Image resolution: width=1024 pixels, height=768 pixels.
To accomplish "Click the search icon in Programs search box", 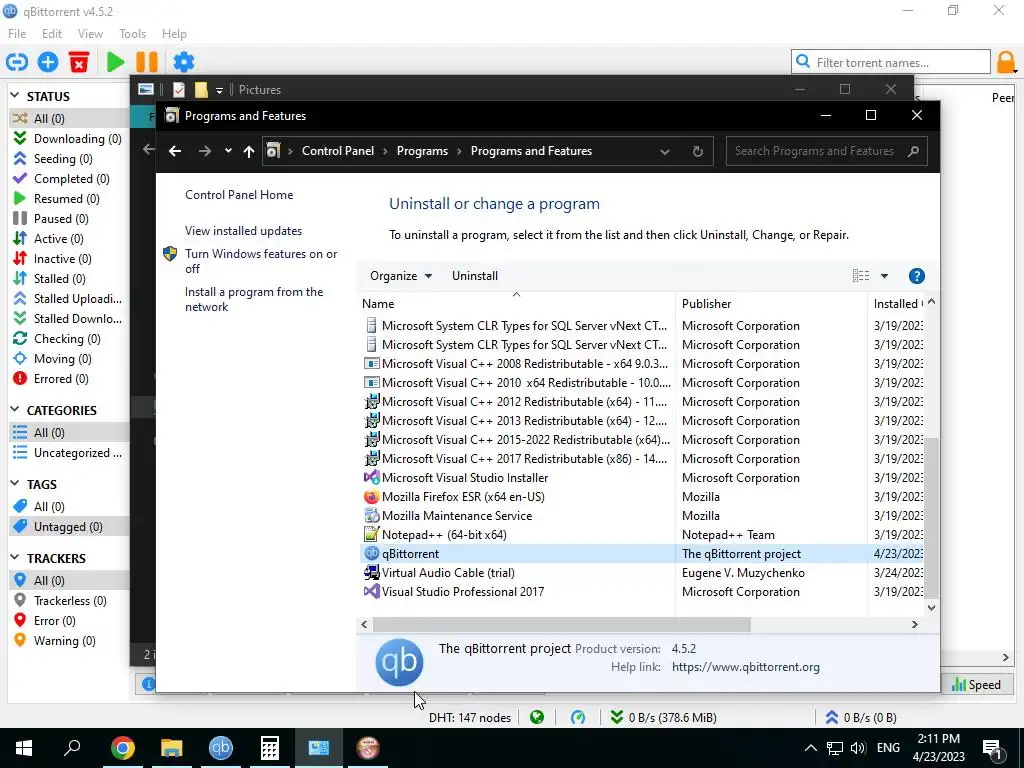I will (x=913, y=152).
